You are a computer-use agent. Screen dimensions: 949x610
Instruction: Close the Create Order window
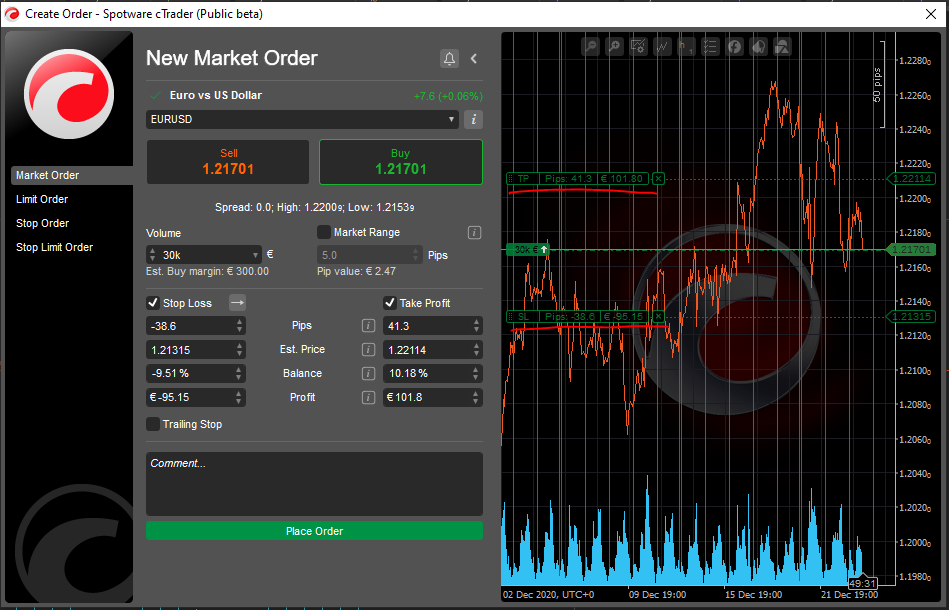click(x=931, y=14)
